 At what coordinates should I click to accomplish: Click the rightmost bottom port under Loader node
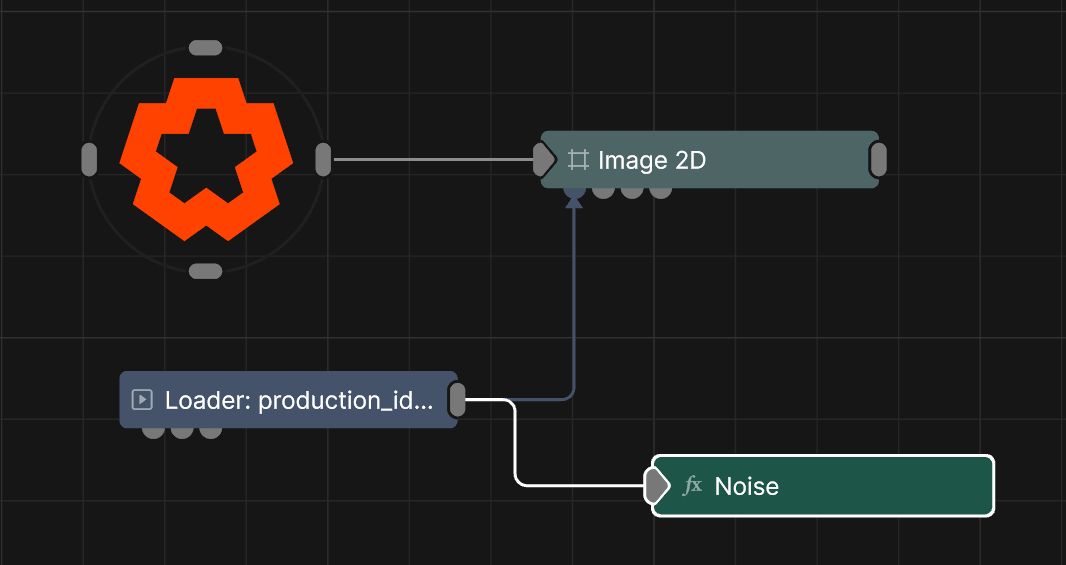(210, 431)
